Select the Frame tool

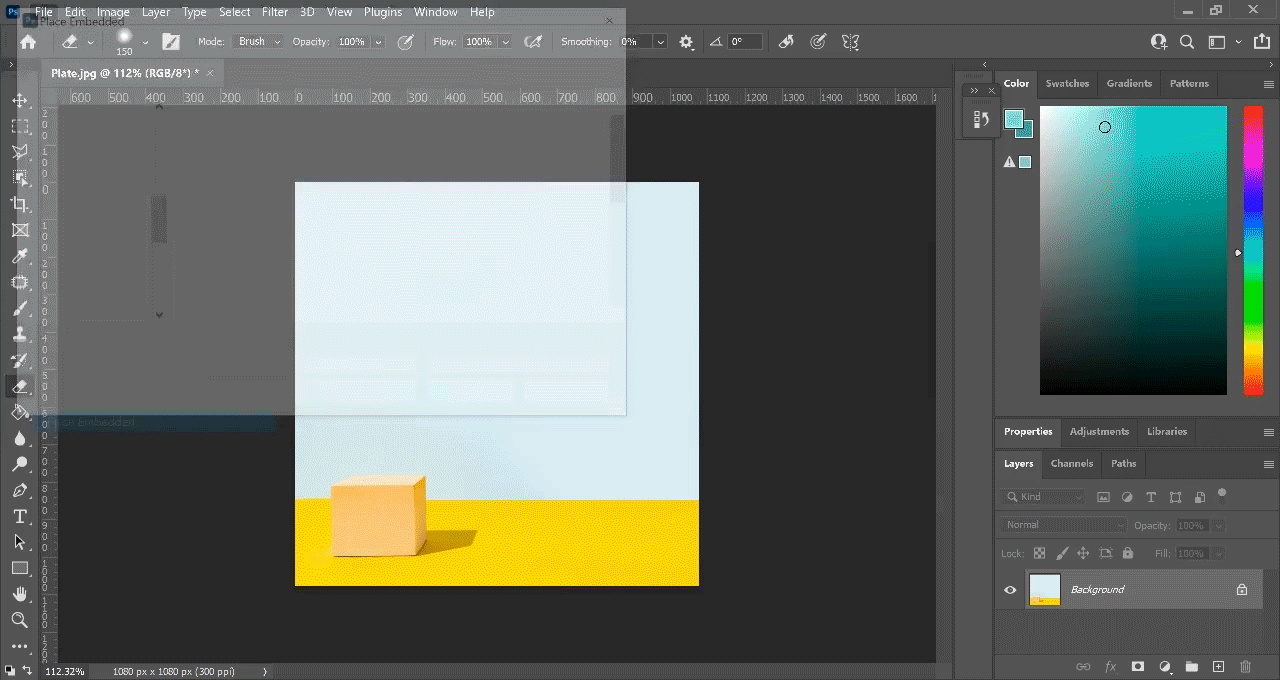click(x=20, y=230)
